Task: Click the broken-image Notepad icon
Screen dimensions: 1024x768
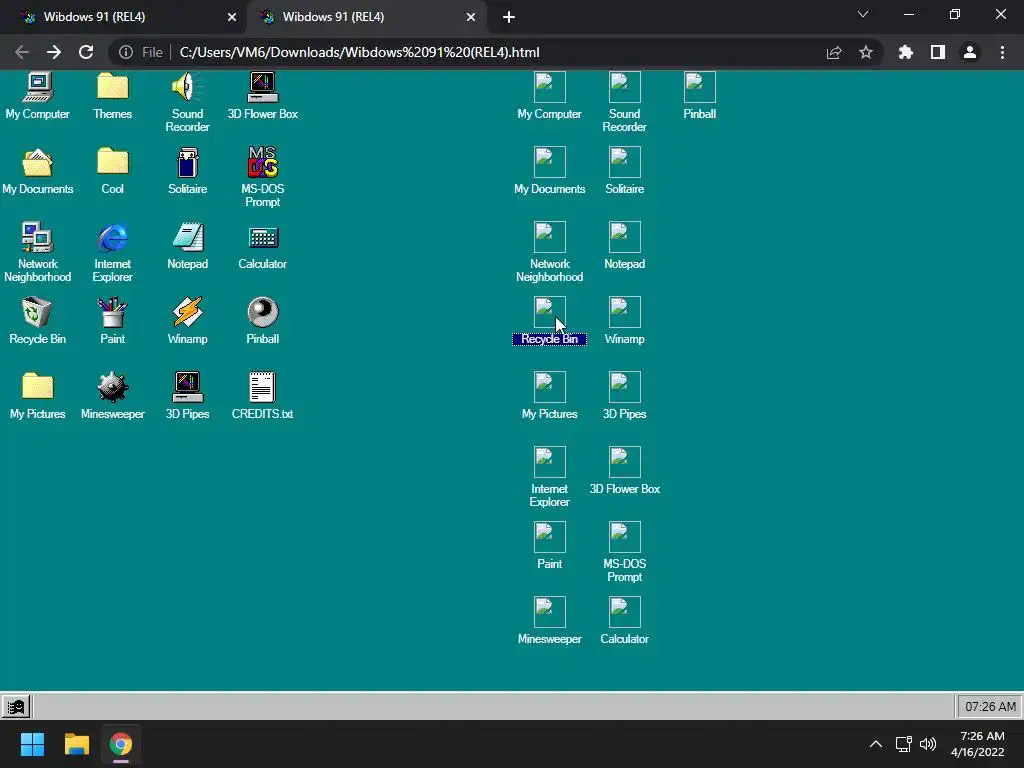Action: [624, 237]
